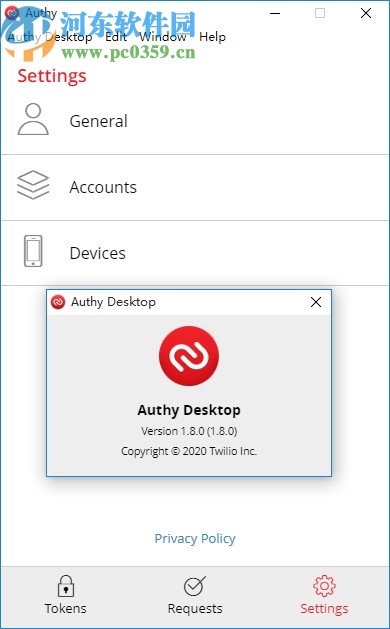The image size is (390, 629).
Task: Click the bold Authy Desktop heading in dialog
Action: point(189,410)
